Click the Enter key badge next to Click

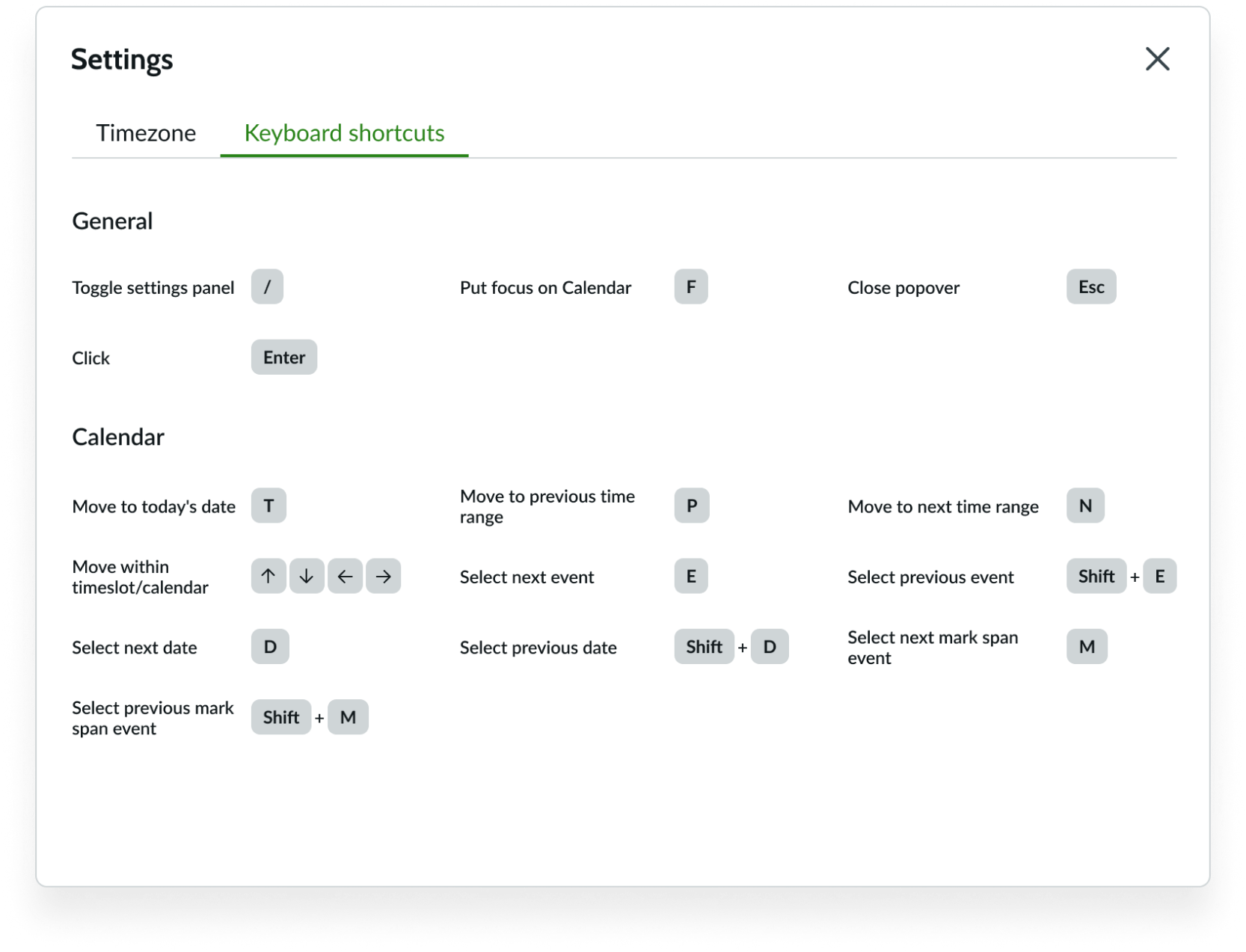click(x=283, y=357)
